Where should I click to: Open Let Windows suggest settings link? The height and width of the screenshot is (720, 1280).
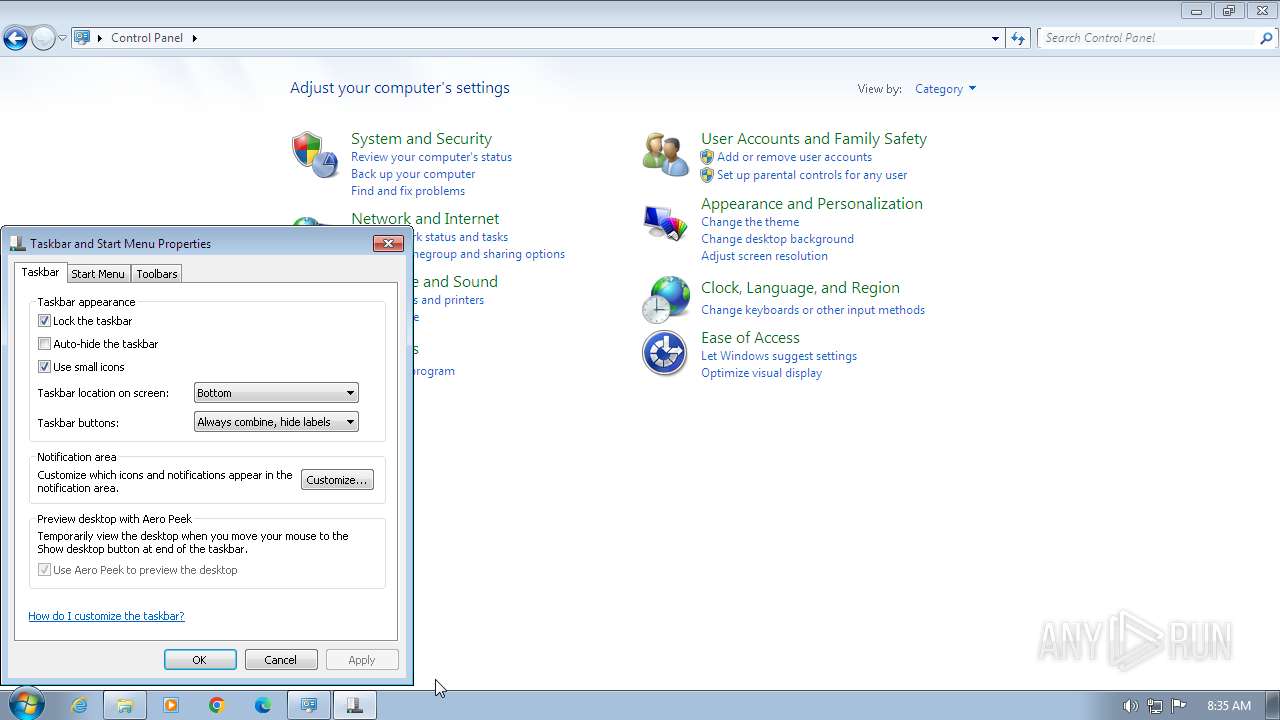[779, 356]
